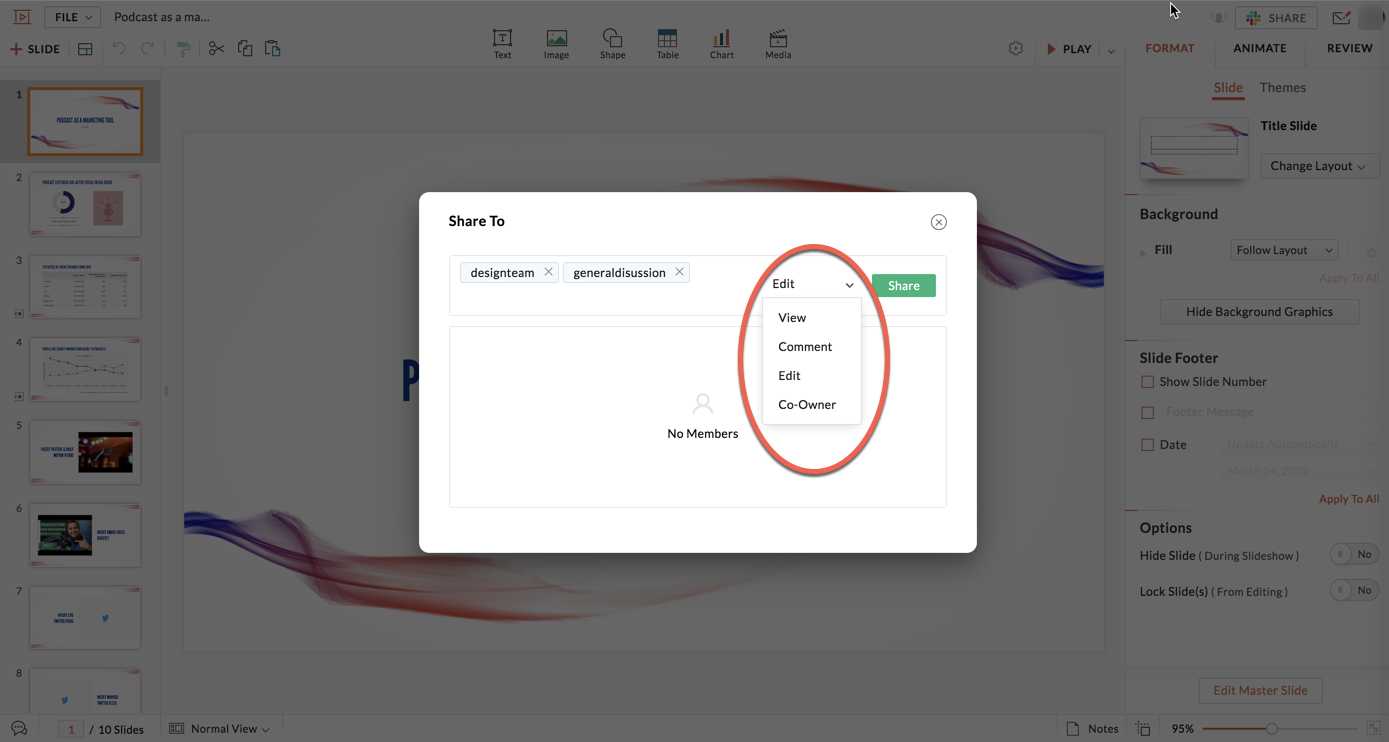Click the Copy icon in toolbar
This screenshot has width=1389, height=742.
tap(245, 49)
